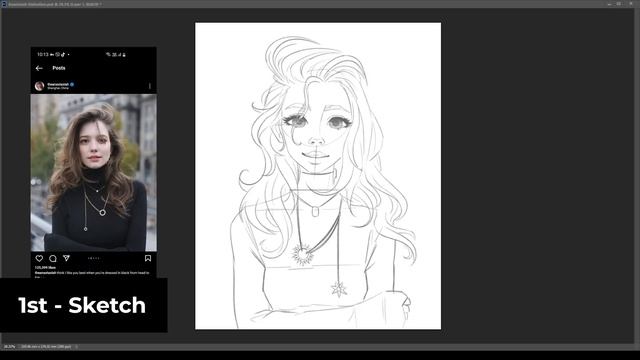Open the profile avatar in Instagram reference
Viewport: 640px width, 360px height.
(40, 86)
